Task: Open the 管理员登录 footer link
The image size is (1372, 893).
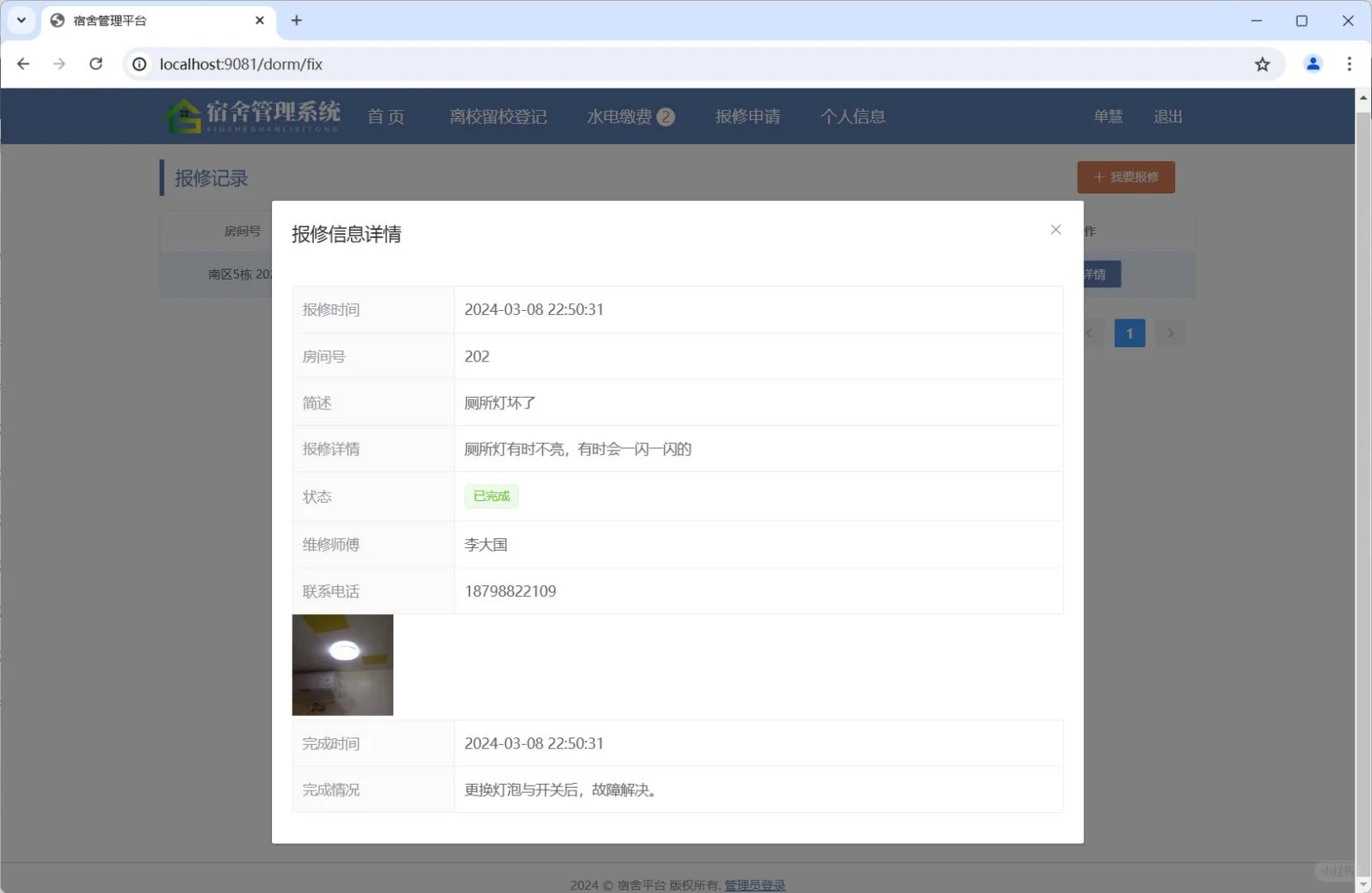Action: click(x=755, y=884)
